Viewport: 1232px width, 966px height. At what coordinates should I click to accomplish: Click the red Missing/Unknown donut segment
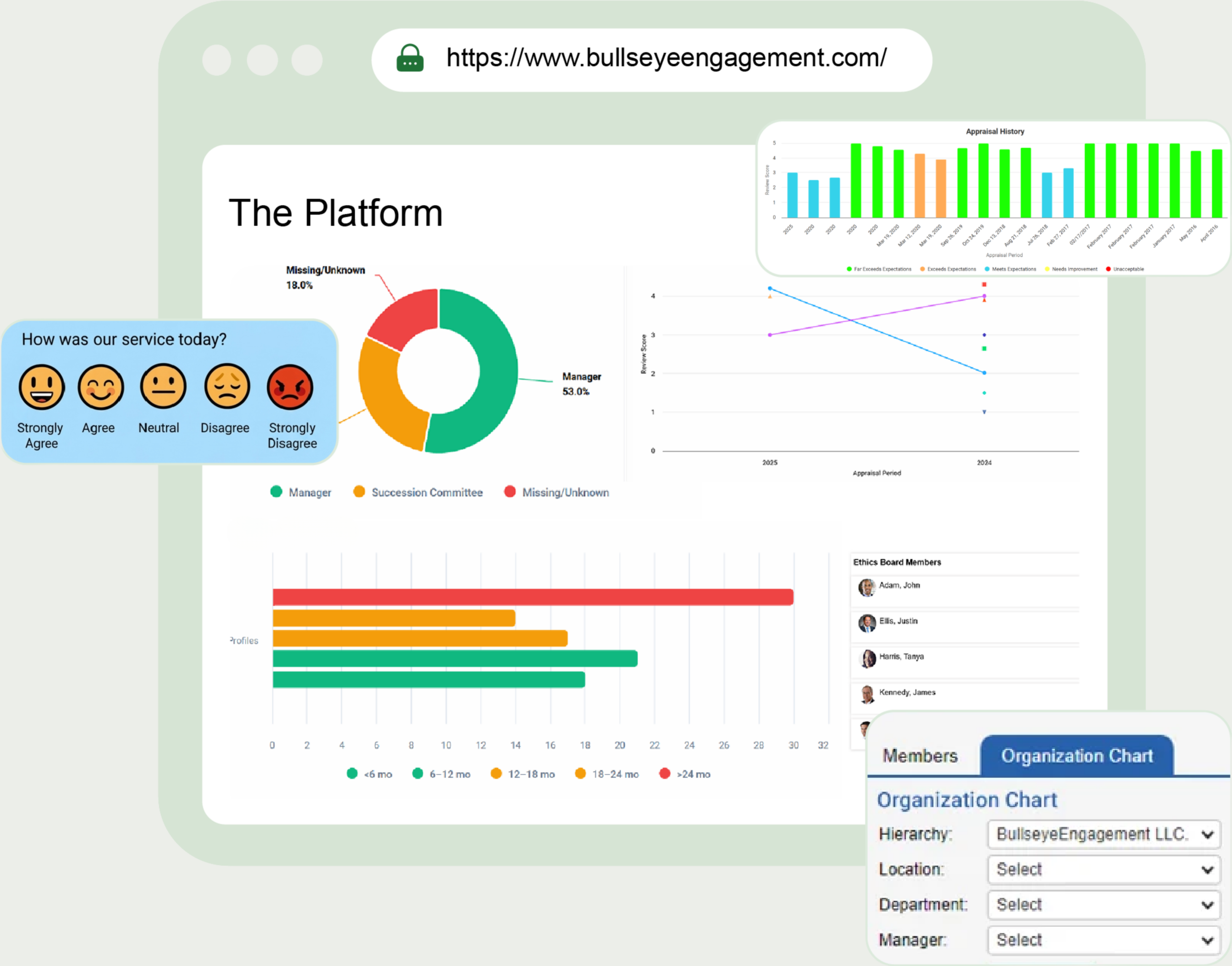(x=407, y=318)
